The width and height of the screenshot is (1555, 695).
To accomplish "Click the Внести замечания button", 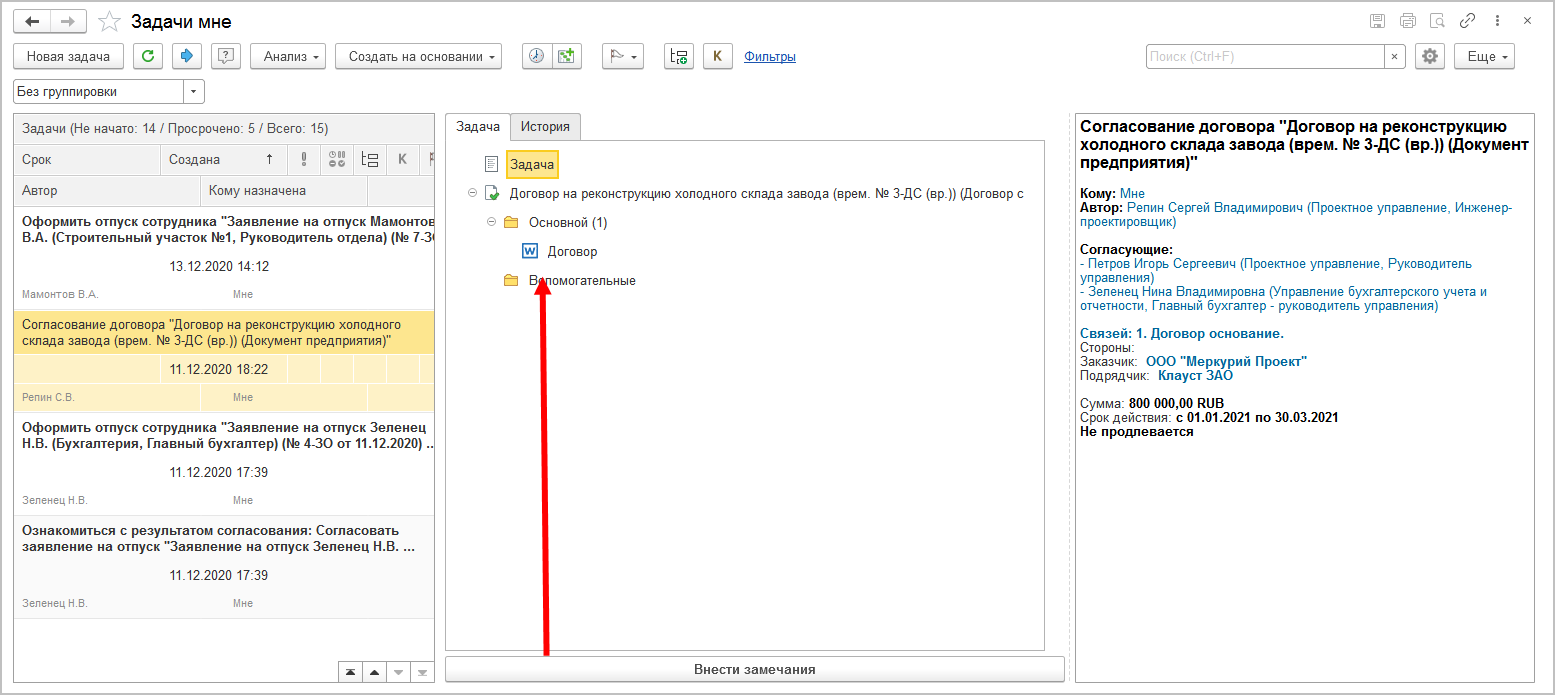I will pos(755,669).
